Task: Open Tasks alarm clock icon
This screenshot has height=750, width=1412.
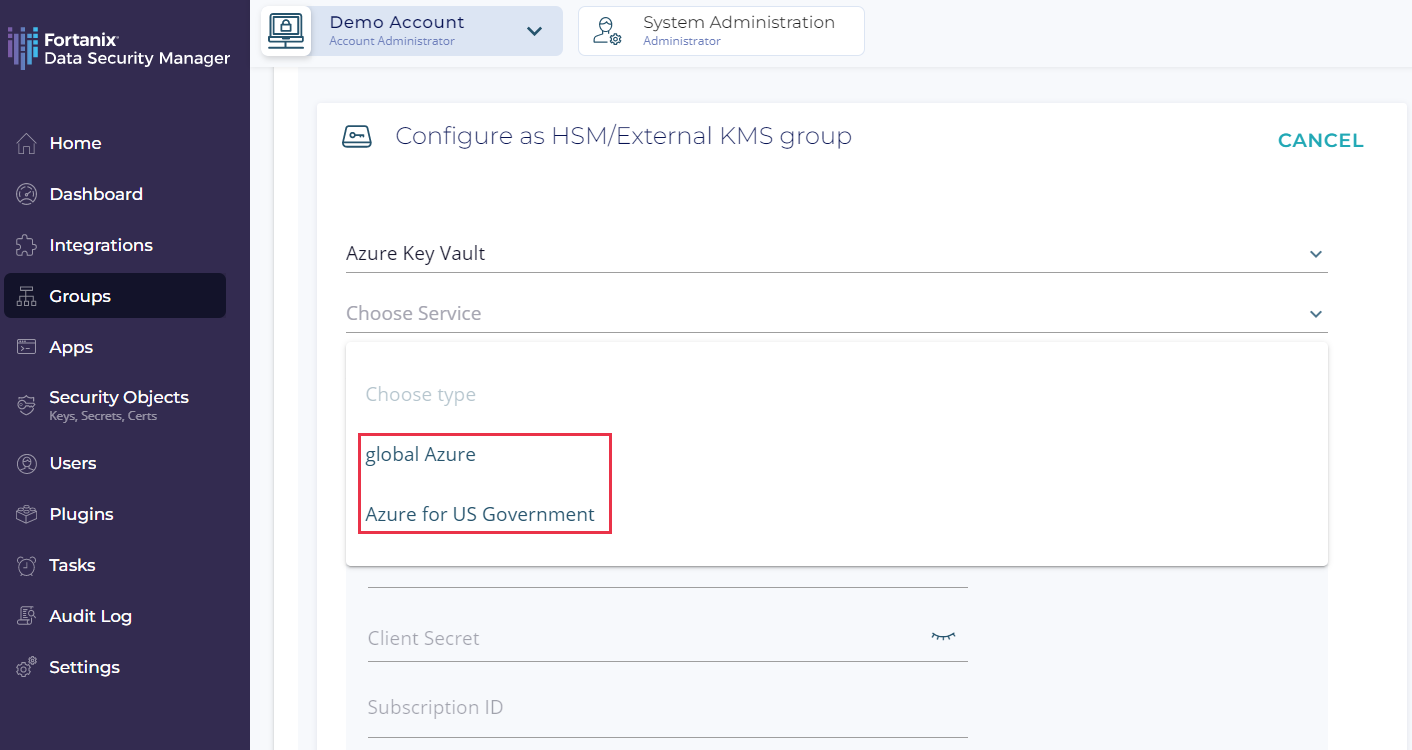Action: (x=27, y=565)
